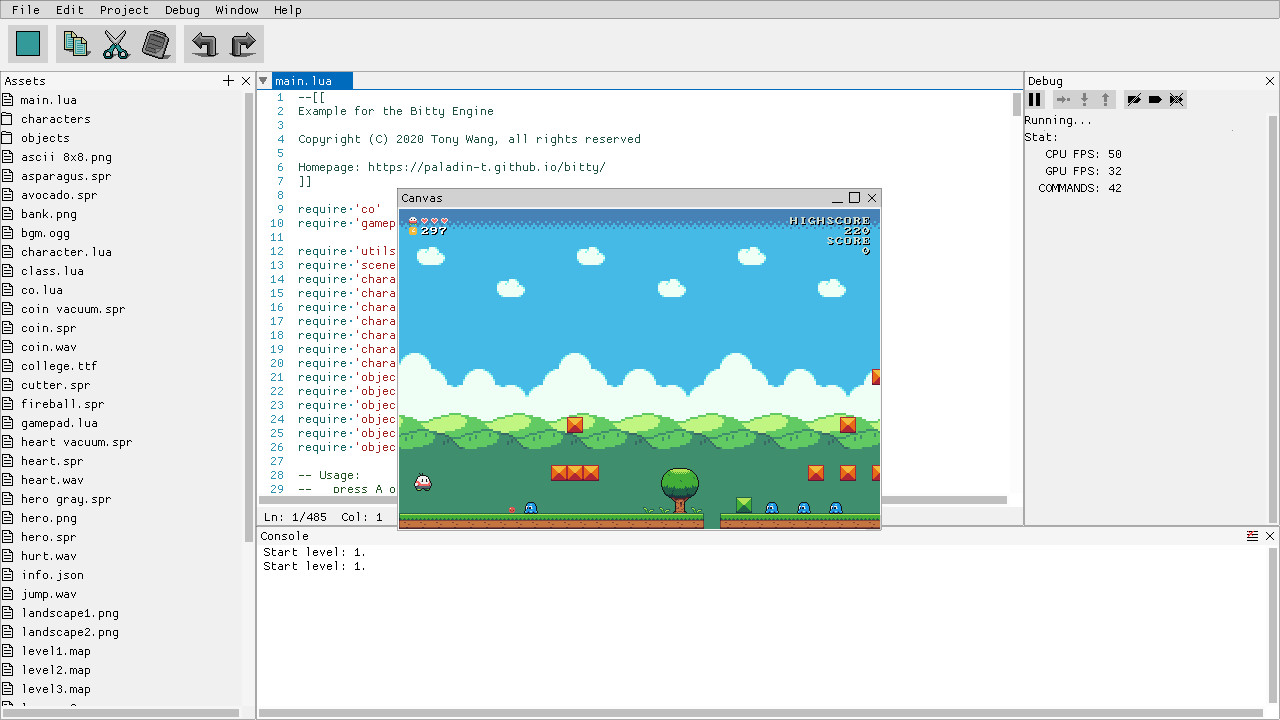Click the Undo arrow icon
1280x720 pixels.
(x=201, y=43)
